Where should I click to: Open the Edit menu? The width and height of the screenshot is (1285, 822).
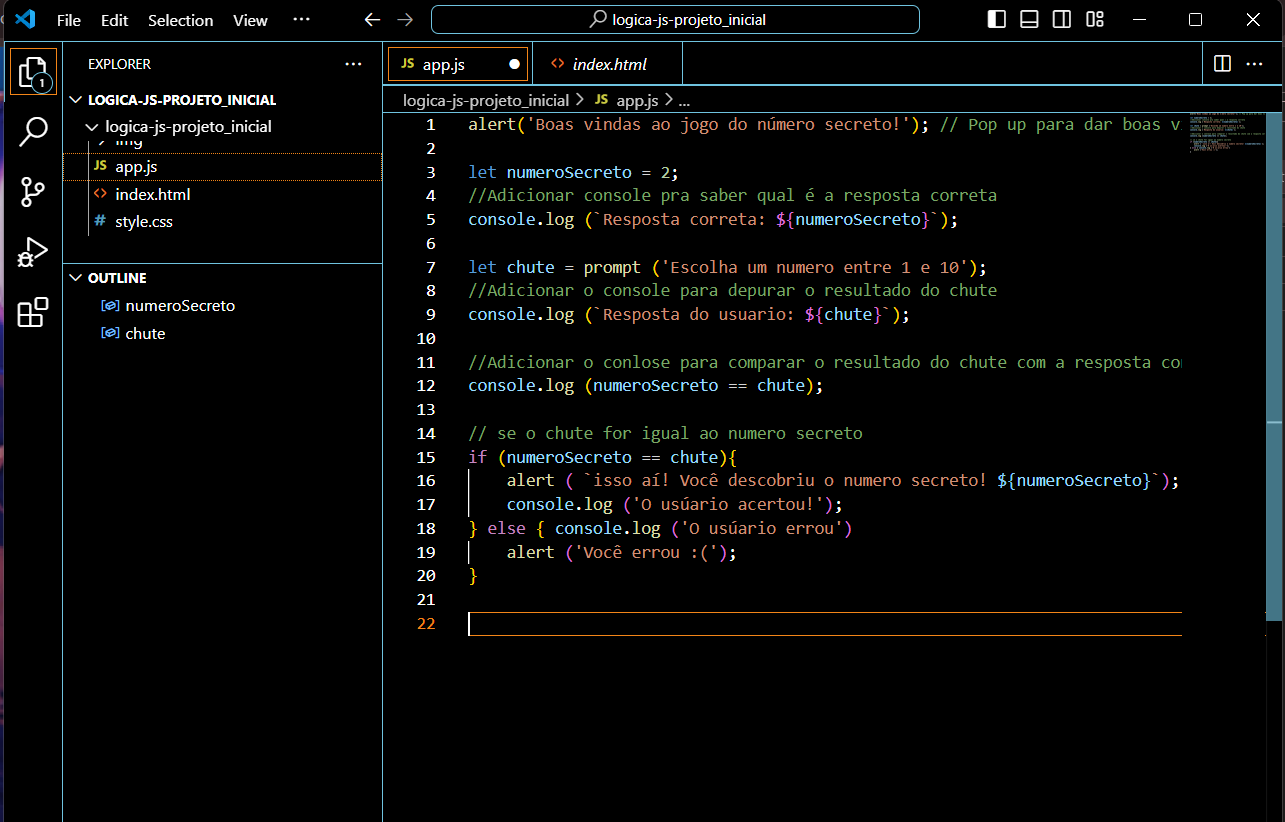coord(115,20)
